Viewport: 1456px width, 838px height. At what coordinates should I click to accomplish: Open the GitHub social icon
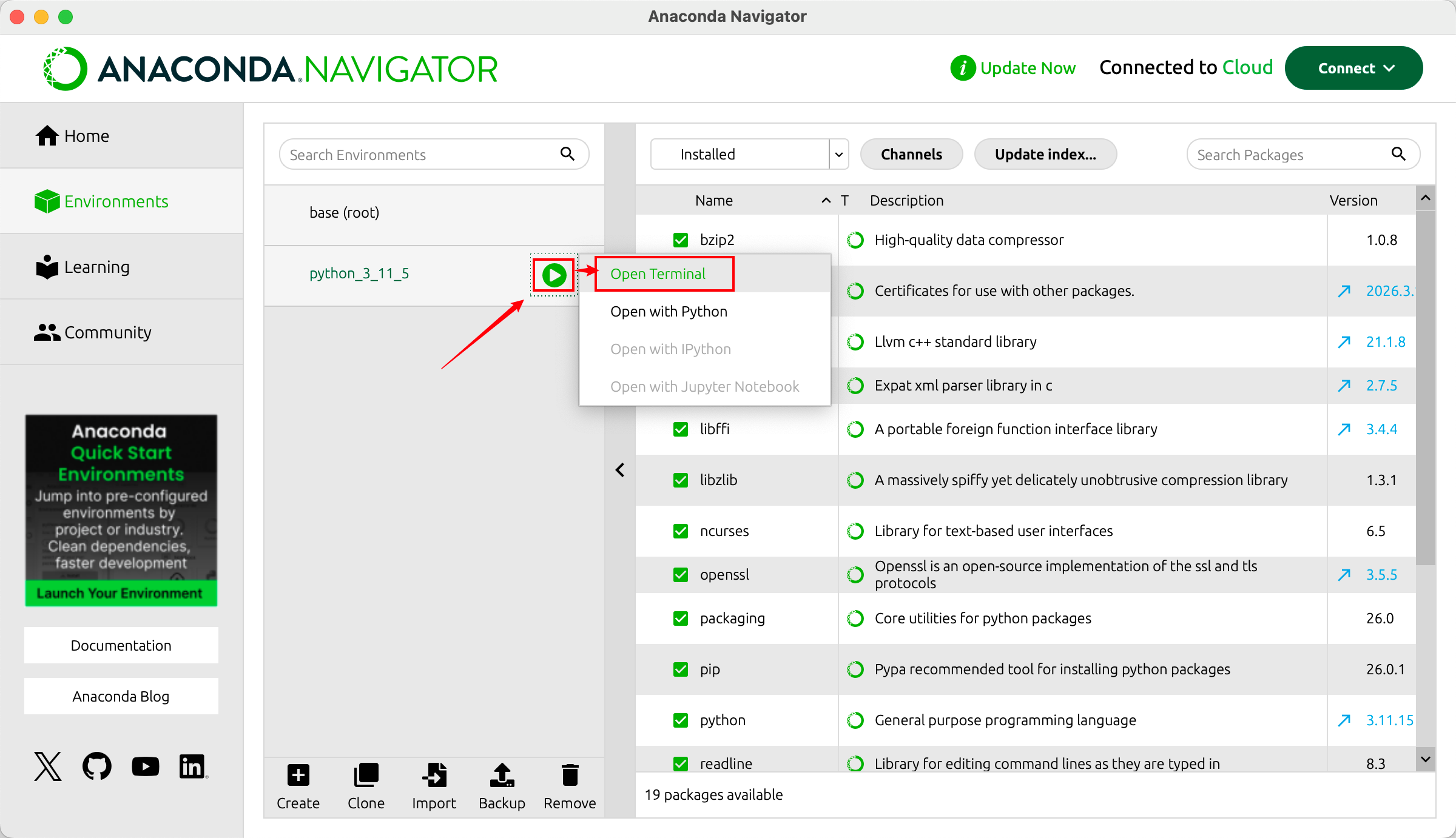[x=97, y=766]
